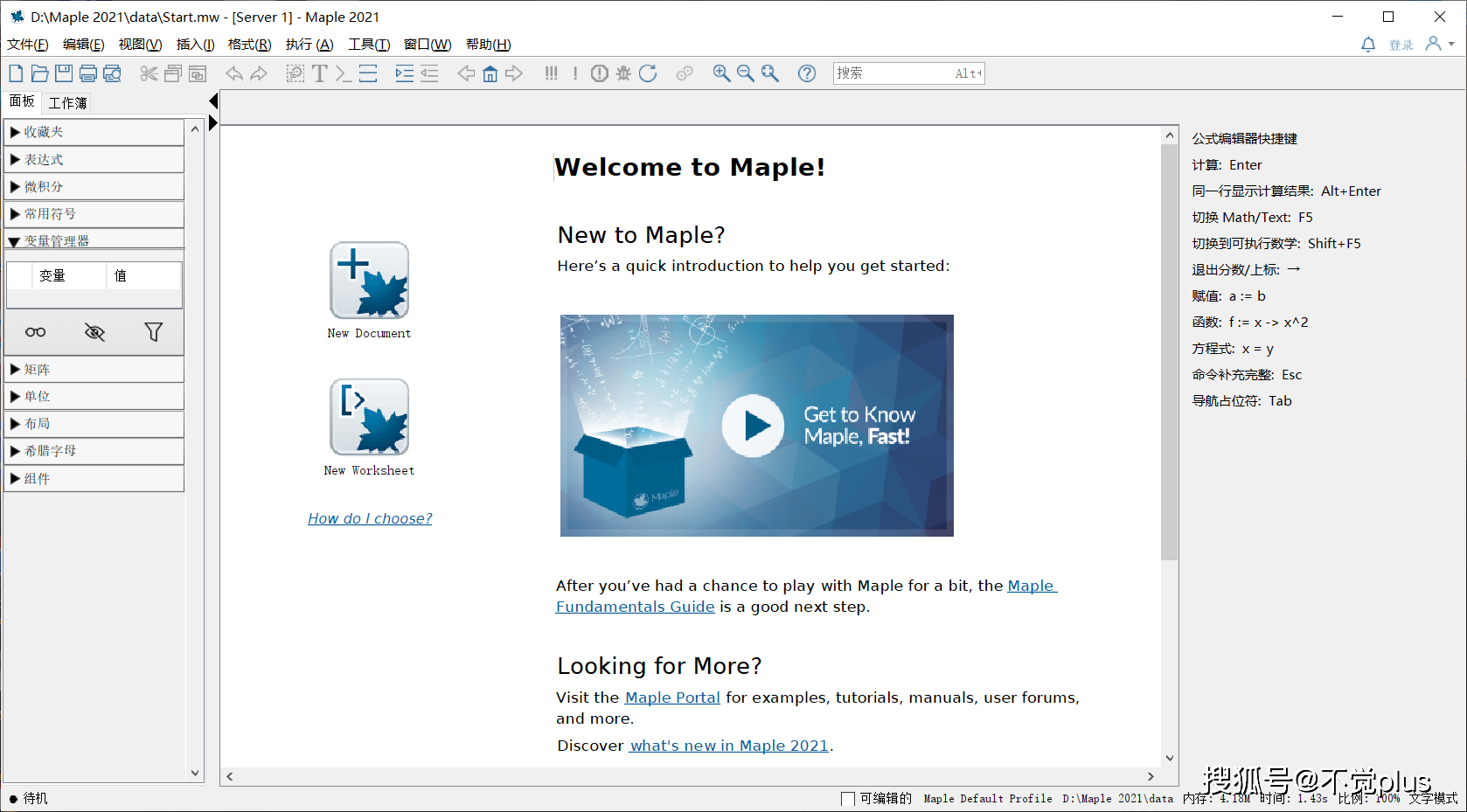The image size is (1467, 812).
Task: Execute entire worksheet with !!! icon
Action: coord(551,73)
